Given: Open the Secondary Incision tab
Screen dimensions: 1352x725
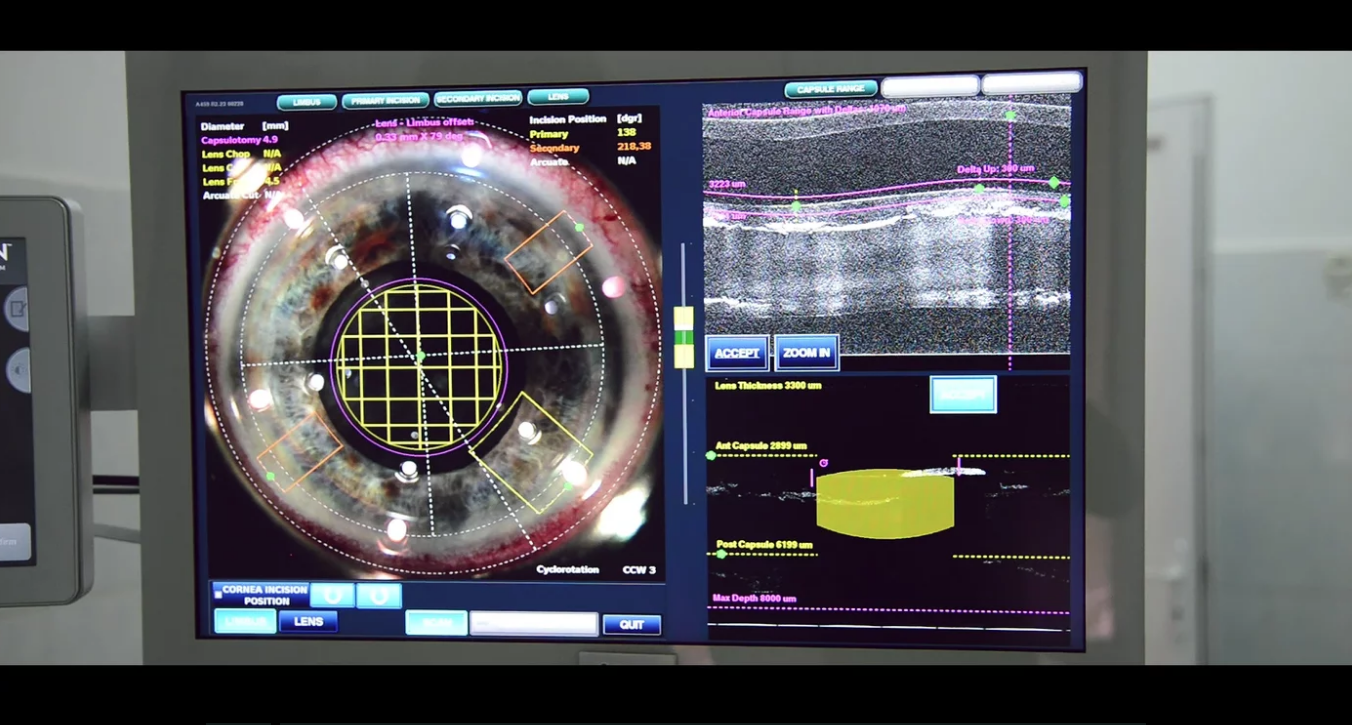Looking at the screenshot, I should pyautogui.click(x=477, y=99).
